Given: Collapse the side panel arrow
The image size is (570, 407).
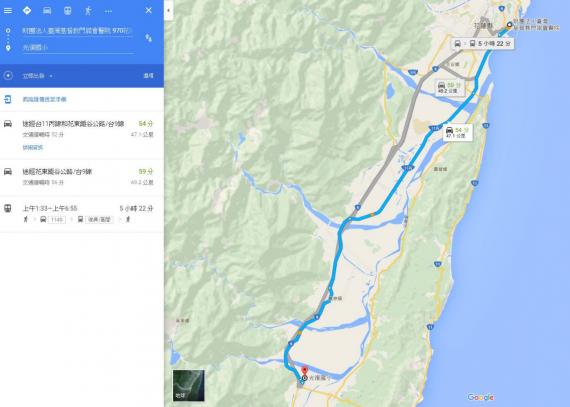Looking at the screenshot, I should 168,10.
